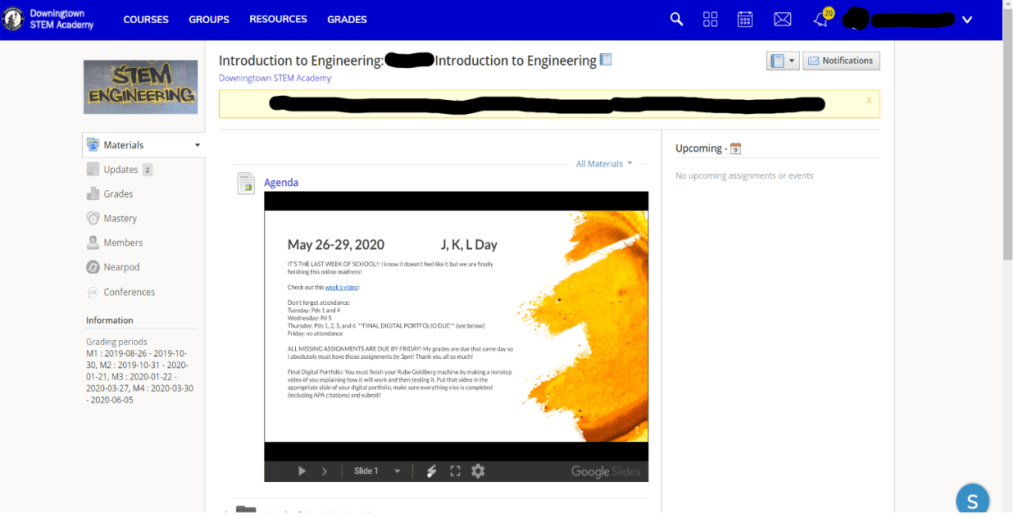Check the notifications bell icon
The height and width of the screenshot is (518, 1023).
(821, 19)
